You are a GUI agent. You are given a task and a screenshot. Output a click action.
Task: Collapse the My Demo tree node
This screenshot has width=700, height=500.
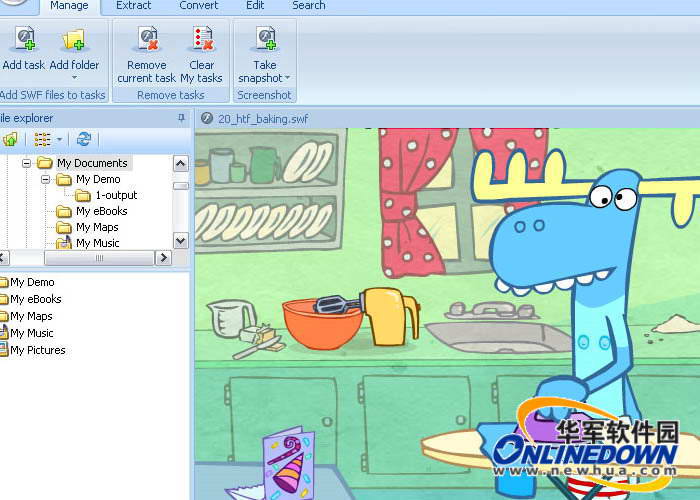tap(45, 179)
